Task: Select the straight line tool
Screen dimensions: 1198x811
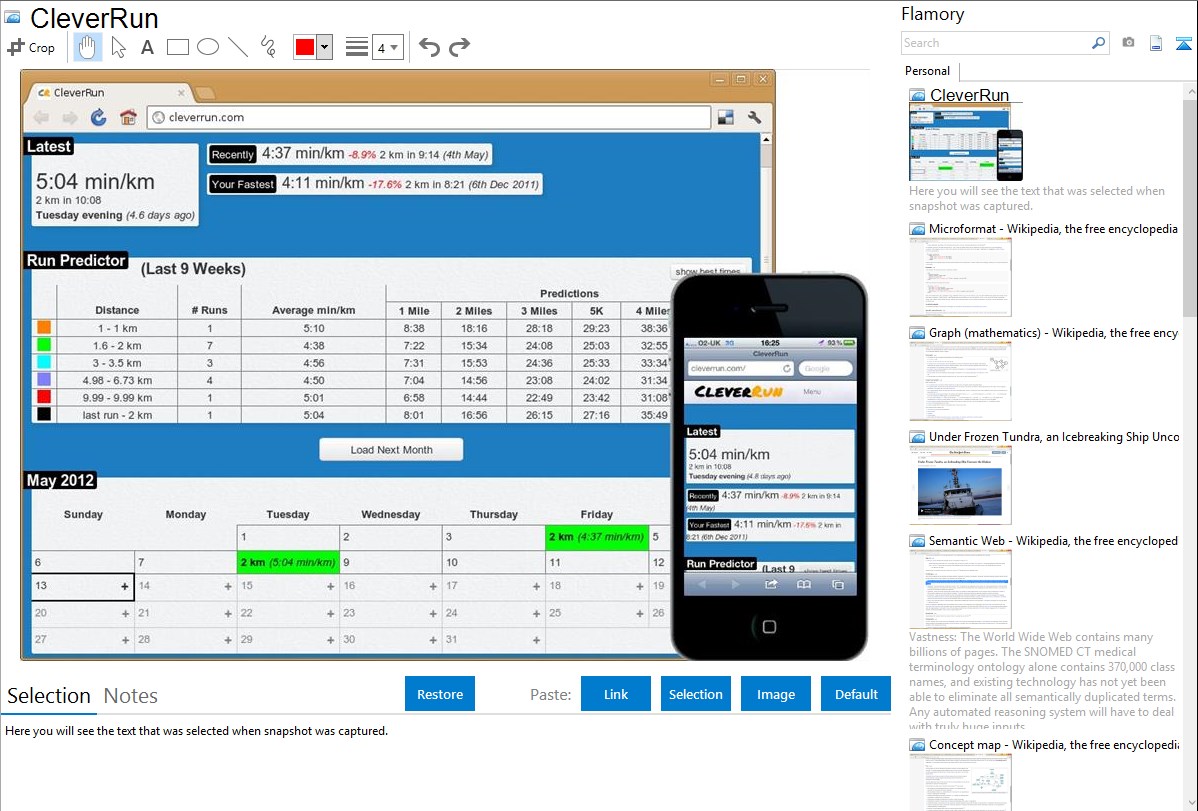Action: click(237, 47)
